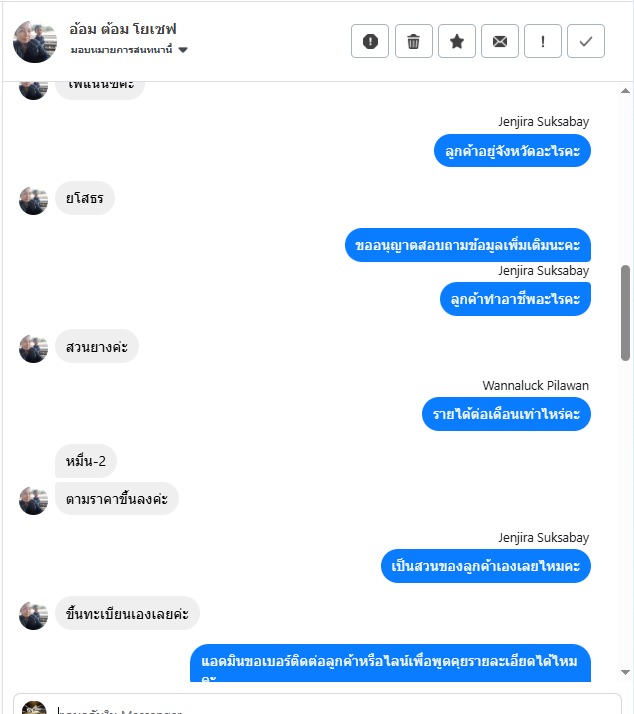Open the assign conversation dropdown arrow

[183, 50]
